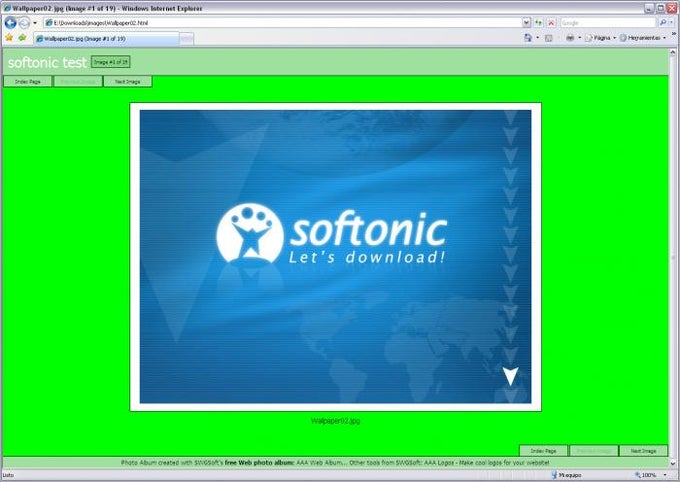Expand the Home icon dropdown arrow
Screen dimensions: 680x482
click(538, 38)
